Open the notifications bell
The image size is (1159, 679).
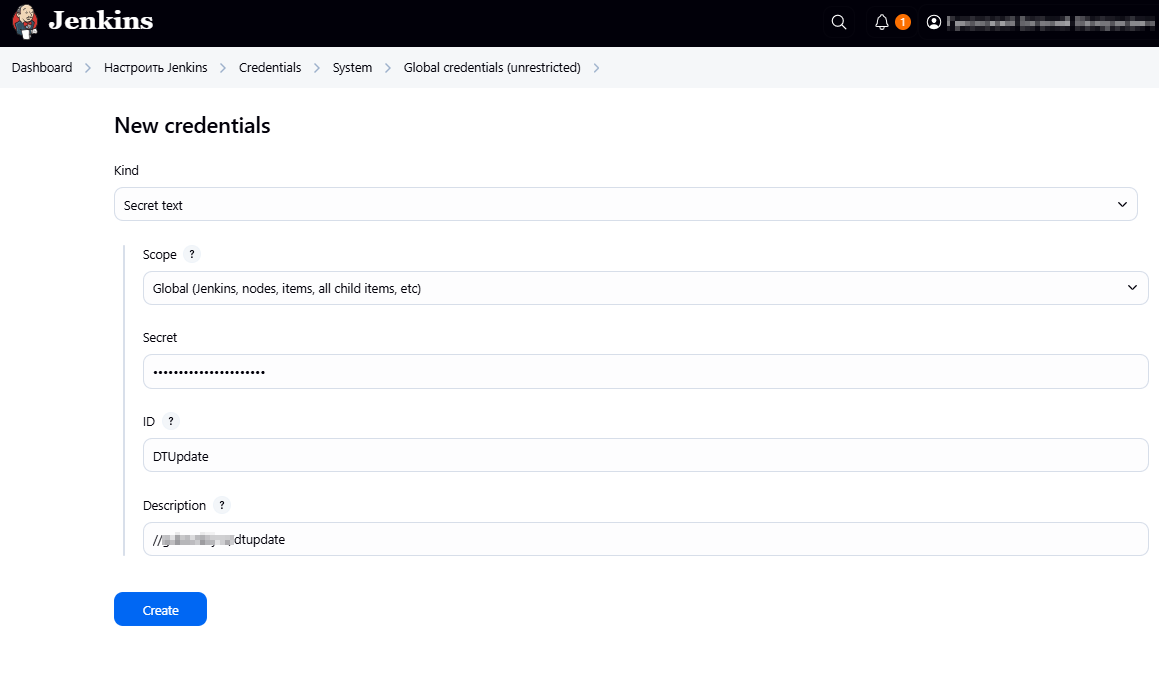[x=882, y=22]
